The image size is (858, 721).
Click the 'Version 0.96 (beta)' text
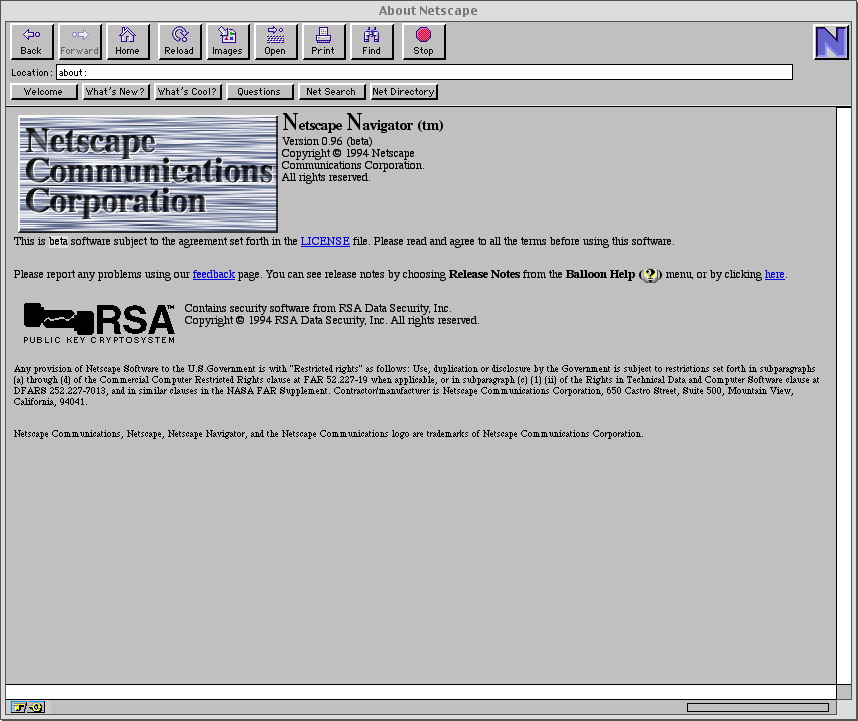pos(327,141)
